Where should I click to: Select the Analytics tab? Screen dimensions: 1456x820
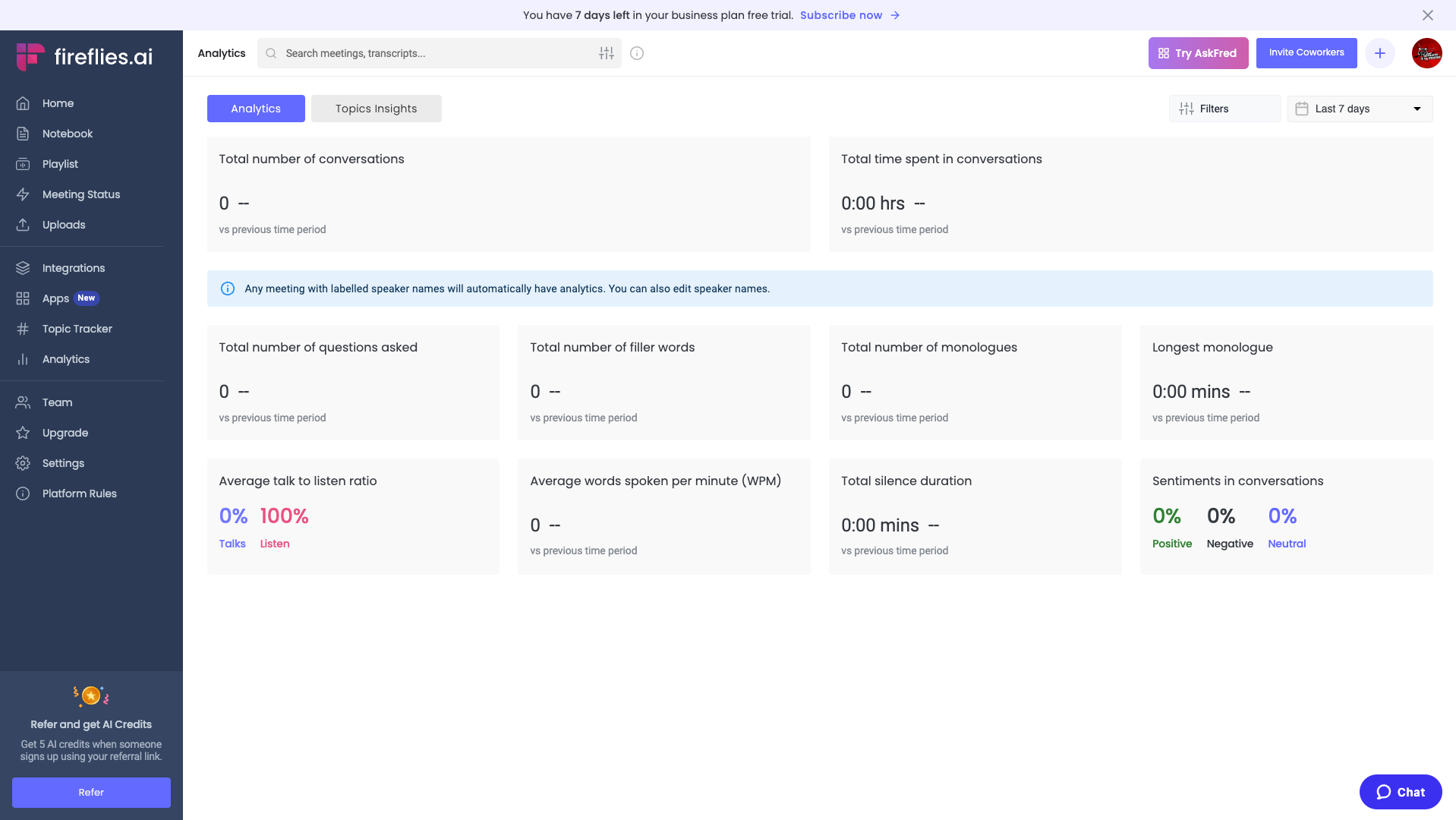point(256,109)
